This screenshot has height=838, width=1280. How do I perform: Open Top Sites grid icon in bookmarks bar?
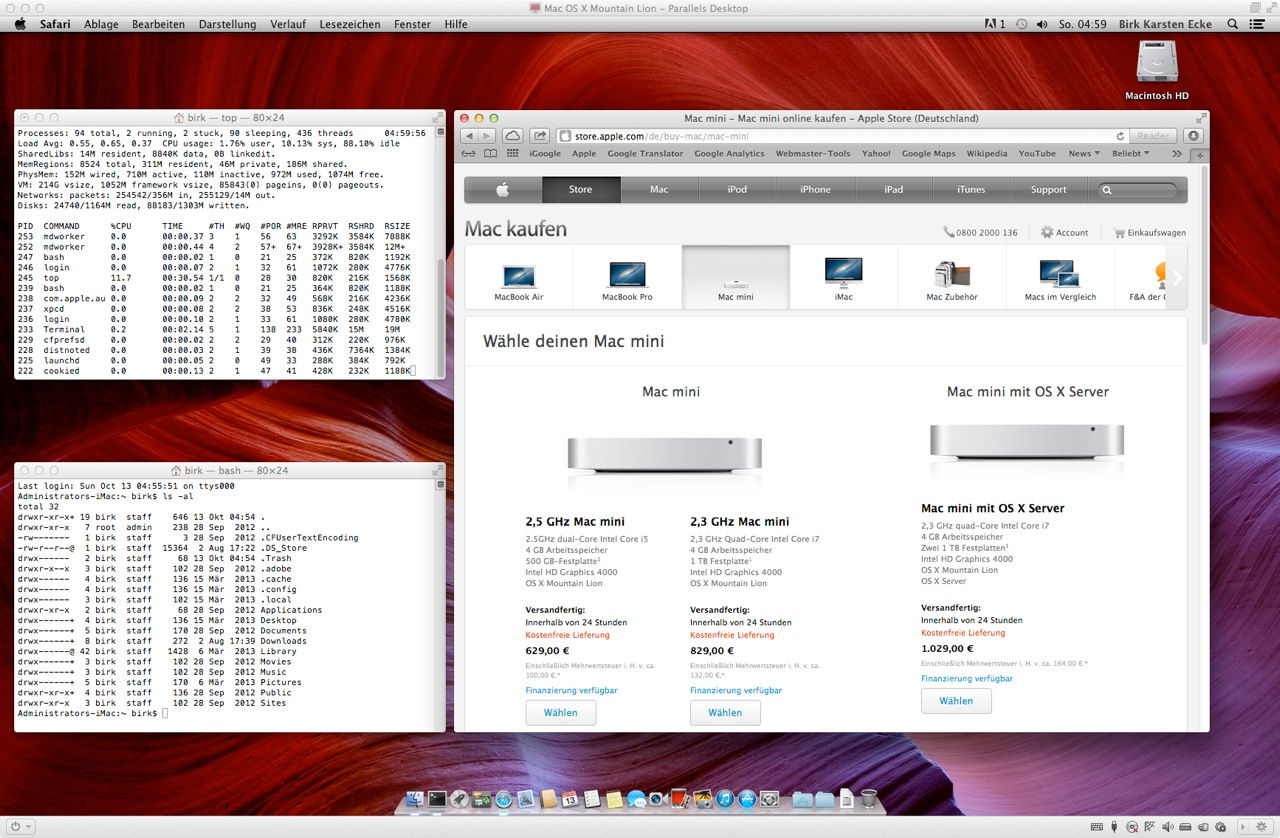(513, 154)
